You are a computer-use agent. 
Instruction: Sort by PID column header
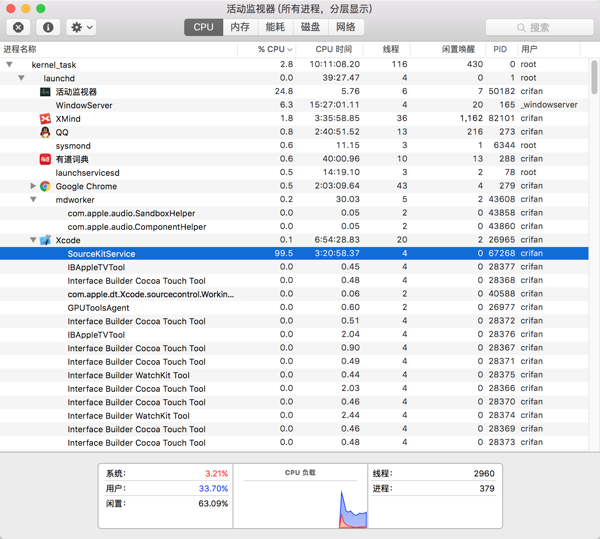[501, 49]
